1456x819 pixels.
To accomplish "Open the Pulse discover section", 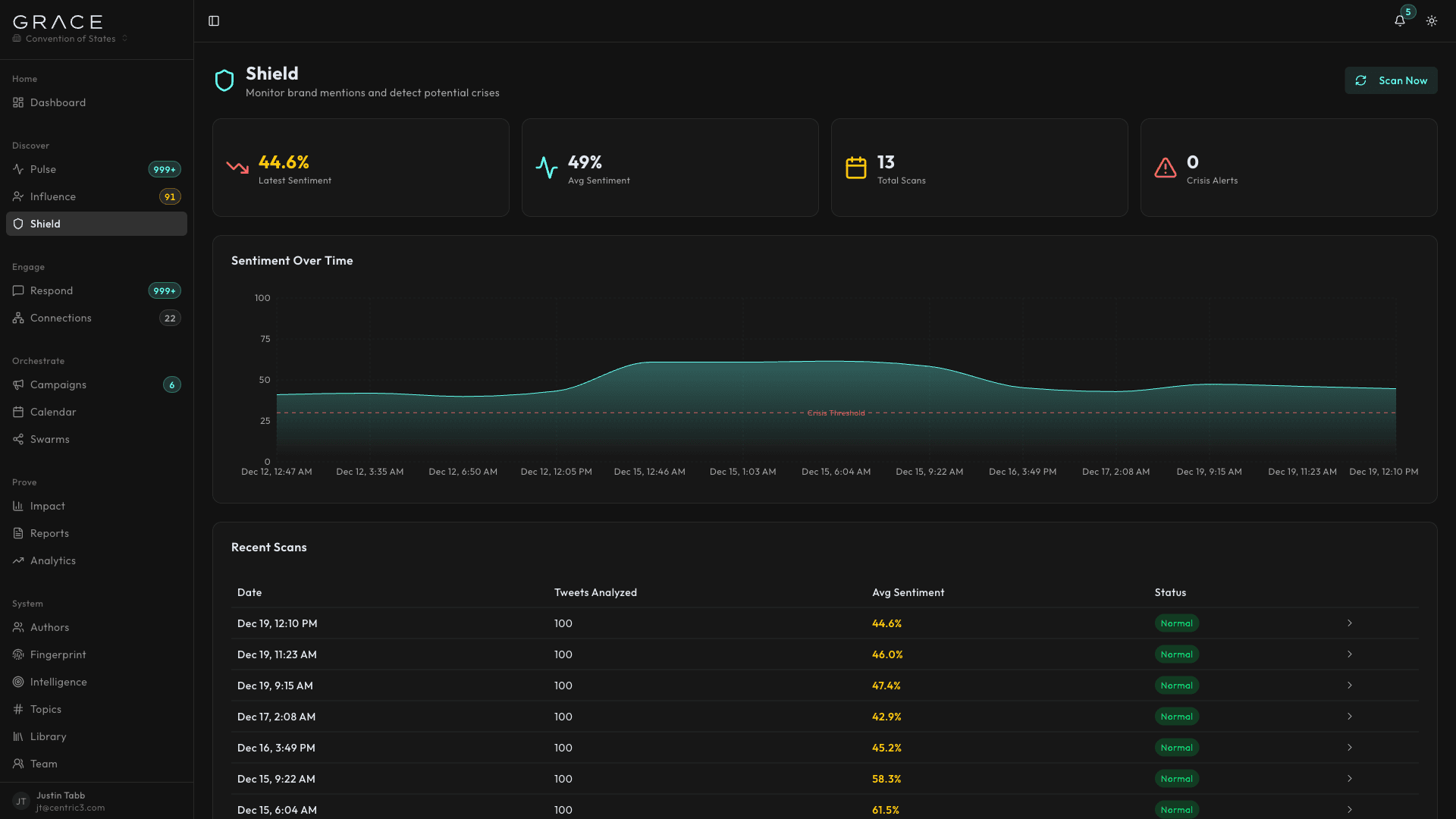I will click(x=42, y=169).
